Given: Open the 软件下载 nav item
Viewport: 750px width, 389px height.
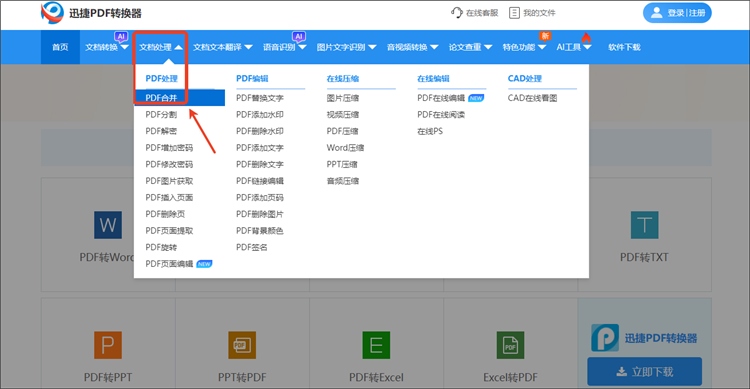Looking at the screenshot, I should 624,47.
